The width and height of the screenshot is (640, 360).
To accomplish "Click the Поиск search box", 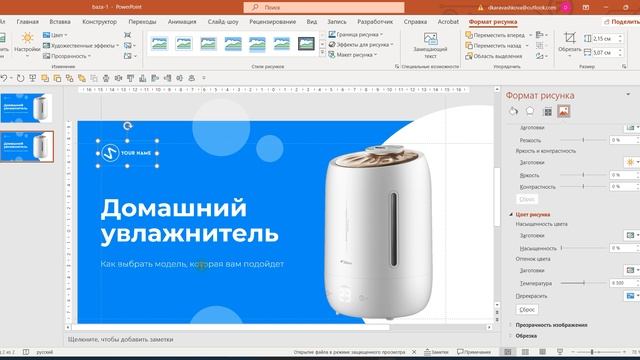I will [324, 7].
